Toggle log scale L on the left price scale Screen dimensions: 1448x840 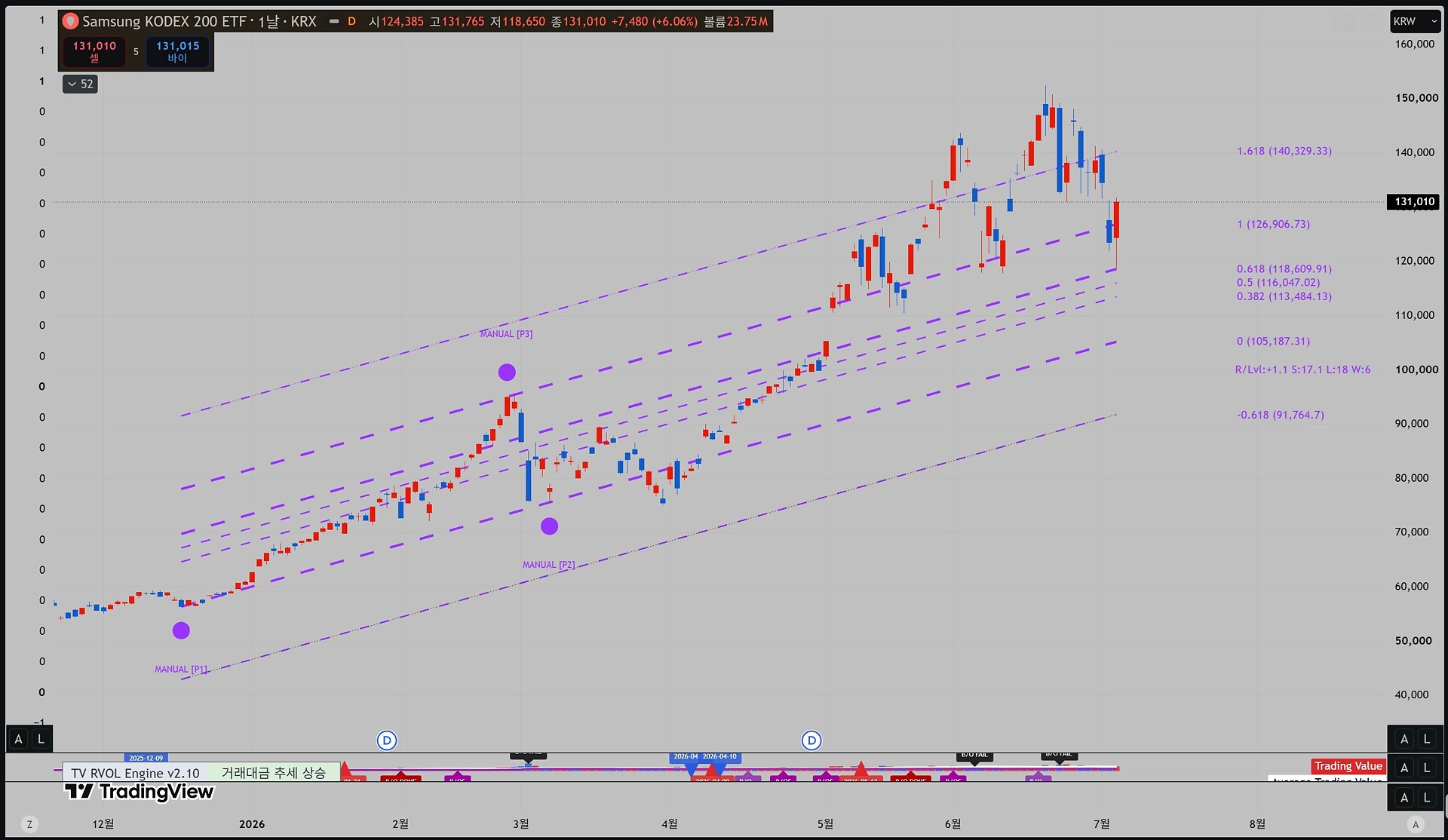[x=41, y=739]
